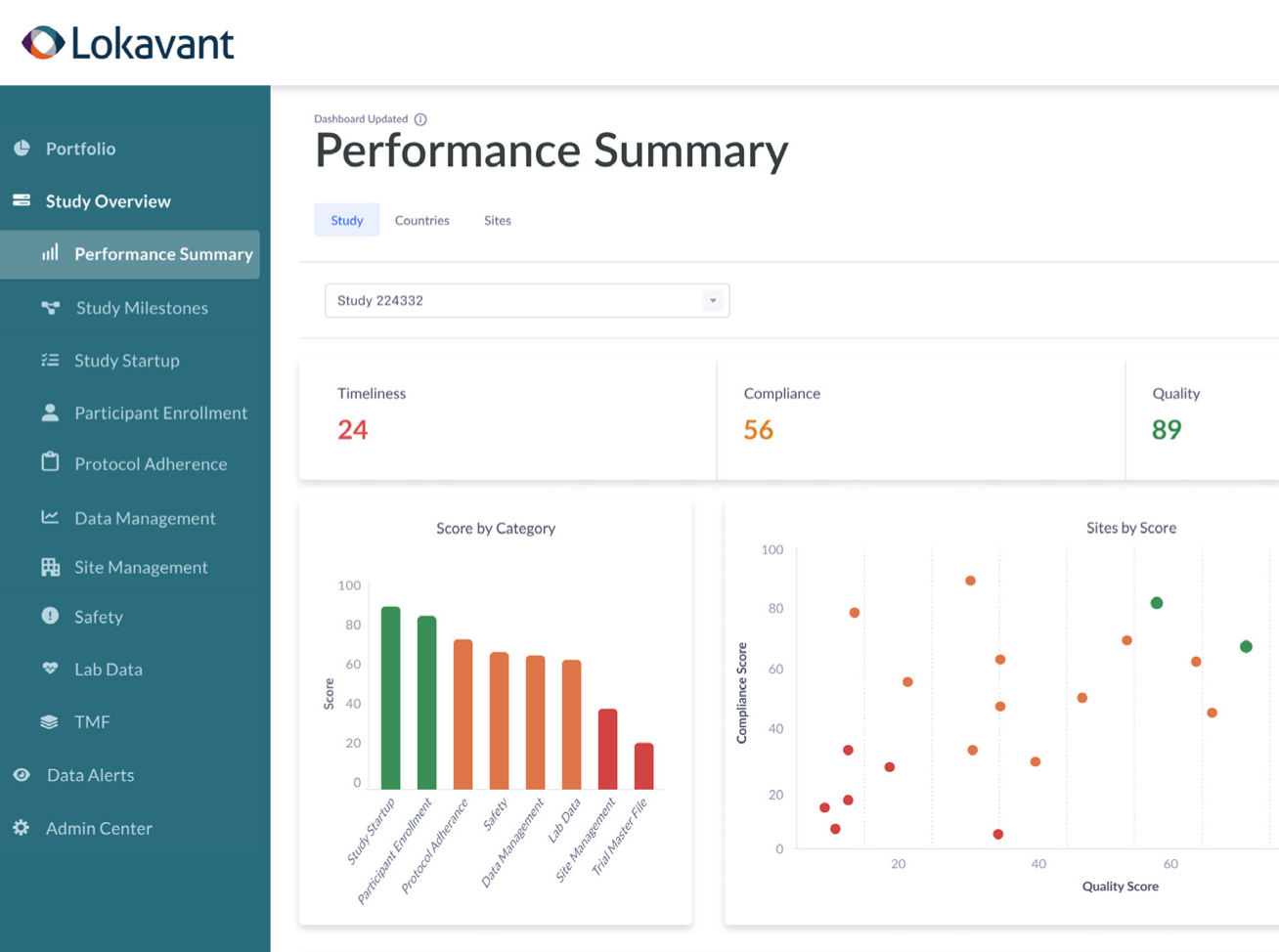Click the Protocol Adherence clipboard icon

coord(48,463)
